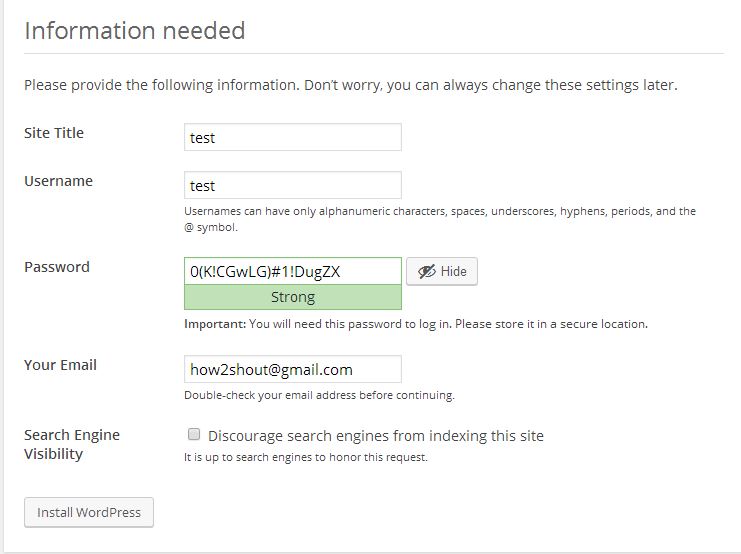This screenshot has width=741, height=554.
Task: Click the Username field label
Action: click(x=58, y=181)
